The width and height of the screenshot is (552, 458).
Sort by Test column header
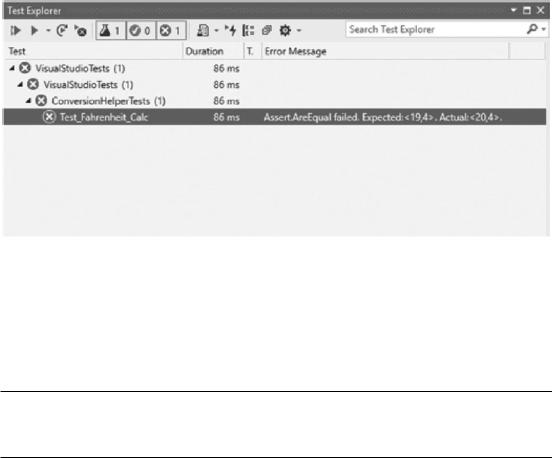click(94, 51)
